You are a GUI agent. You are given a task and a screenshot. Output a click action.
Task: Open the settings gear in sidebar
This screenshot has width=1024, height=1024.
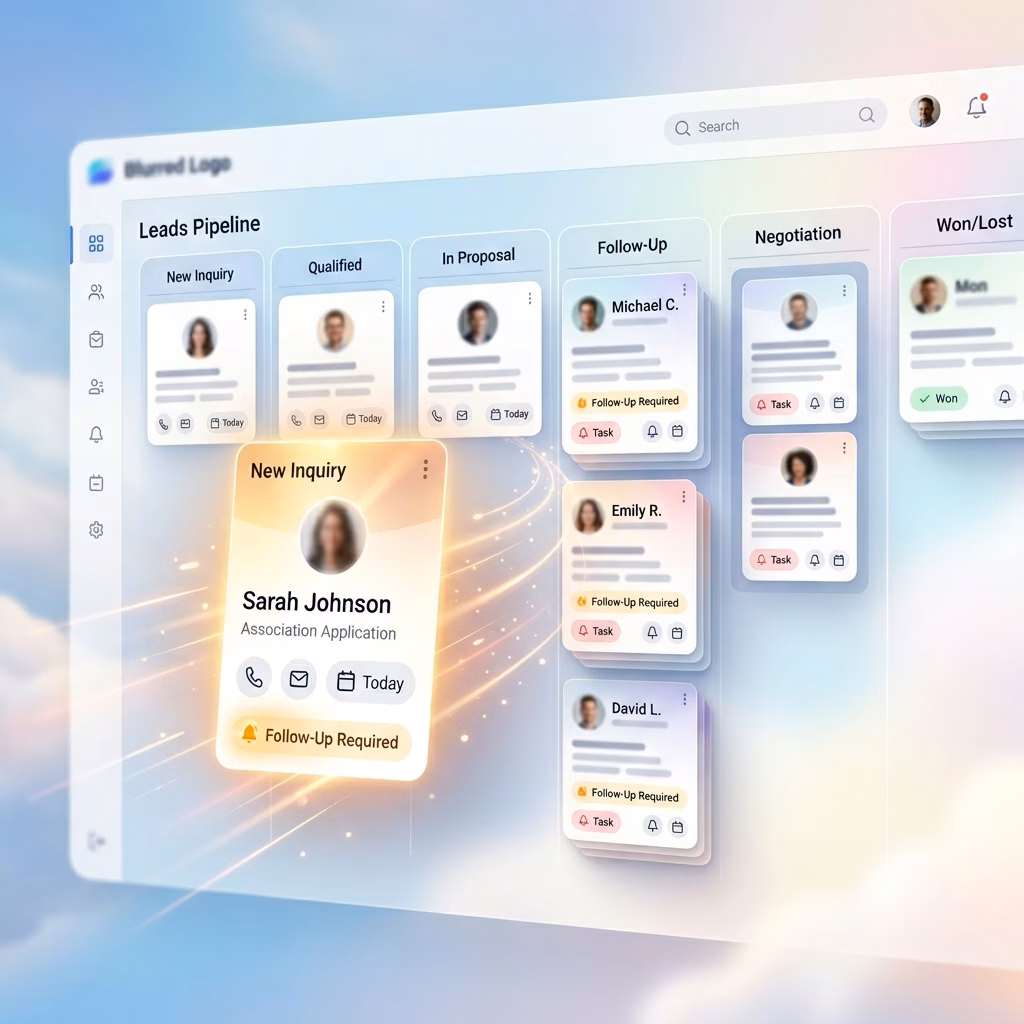pos(96,530)
